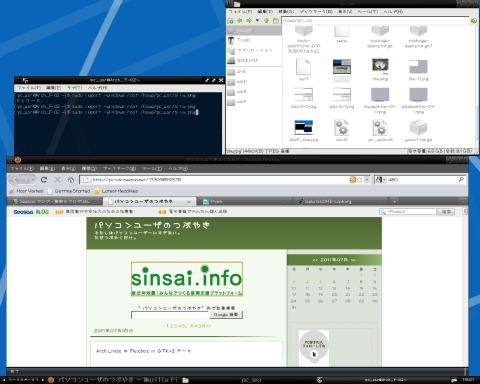The width and height of the screenshot is (480, 384).
Task: Select the yaourt tar.gz package icon
Action: (418, 128)
